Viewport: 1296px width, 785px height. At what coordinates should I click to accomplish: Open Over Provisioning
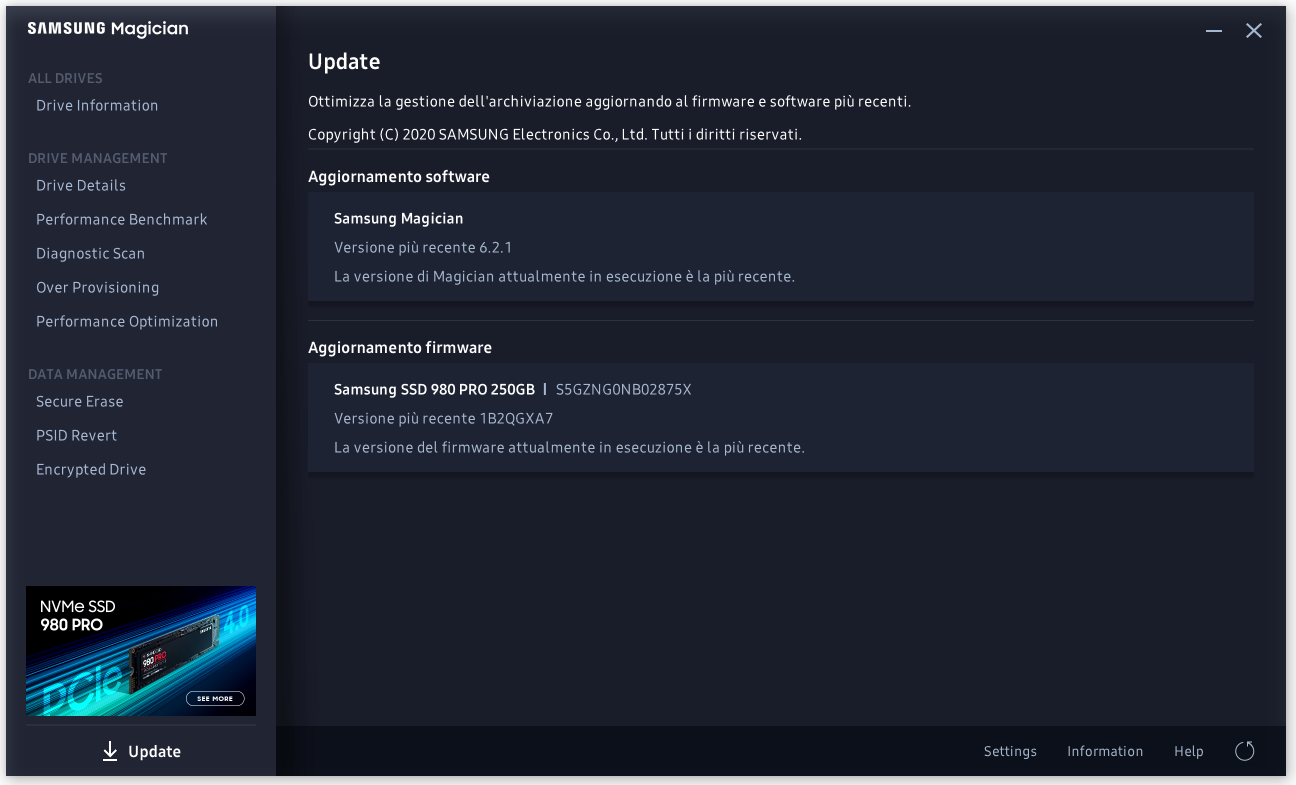[97, 287]
